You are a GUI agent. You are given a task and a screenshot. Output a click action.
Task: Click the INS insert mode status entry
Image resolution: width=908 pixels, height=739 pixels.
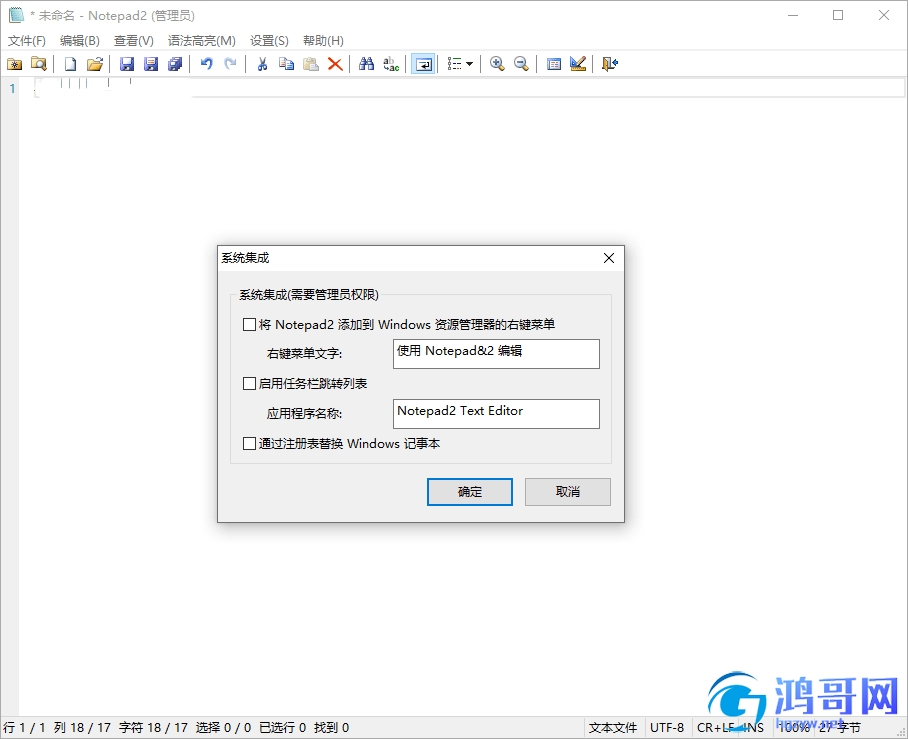753,727
